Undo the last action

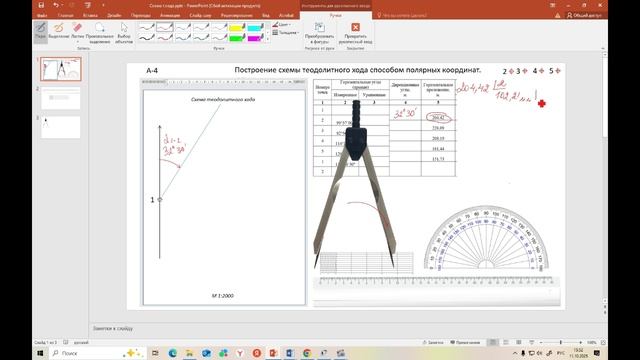click(56, 5)
